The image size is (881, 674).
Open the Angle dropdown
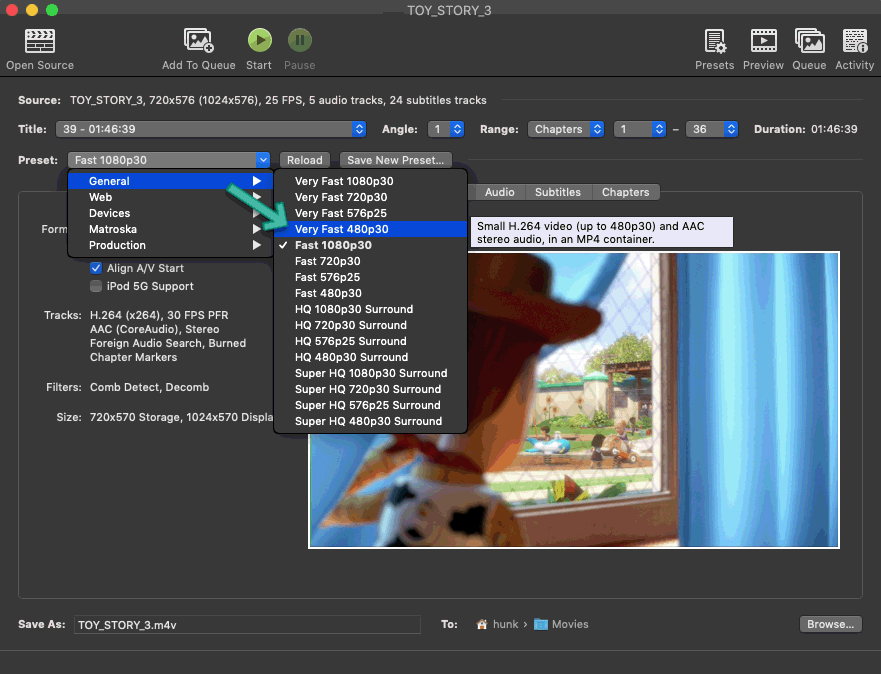pos(446,129)
